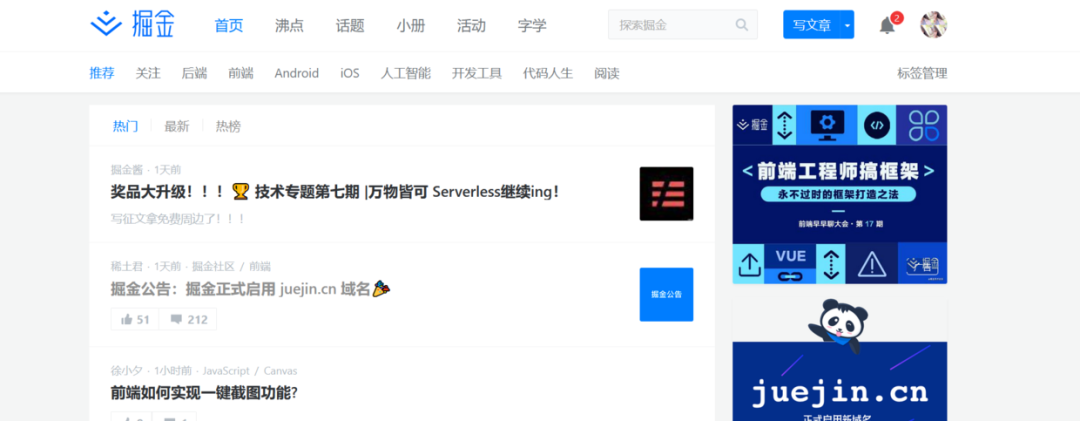Screen dimensions: 1080x421
Task: Open the Canvas tag link
Action: (x=280, y=371)
